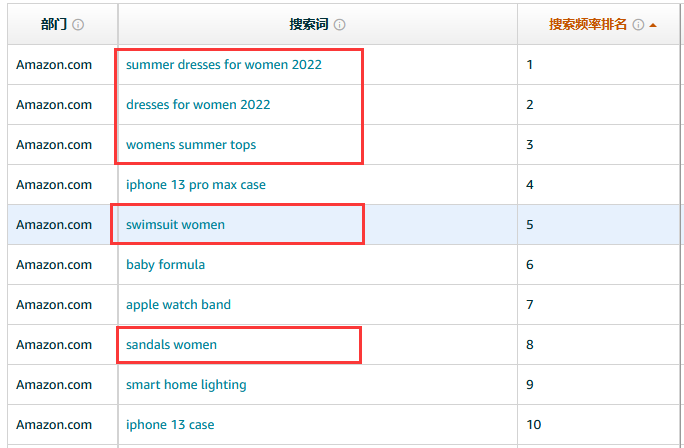
Task: Select rank cell showing 8
Action: click(x=598, y=345)
